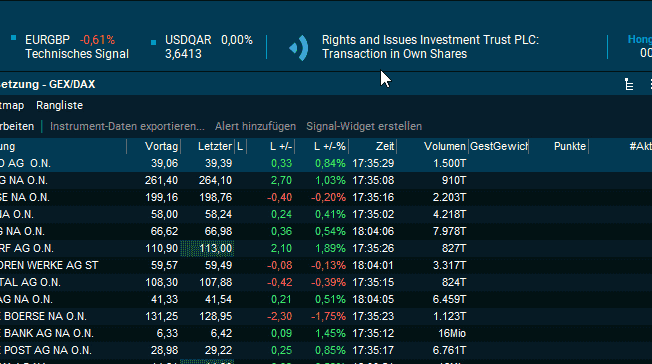Open the Rangliste tab
The image size is (652, 364).
[59, 105]
